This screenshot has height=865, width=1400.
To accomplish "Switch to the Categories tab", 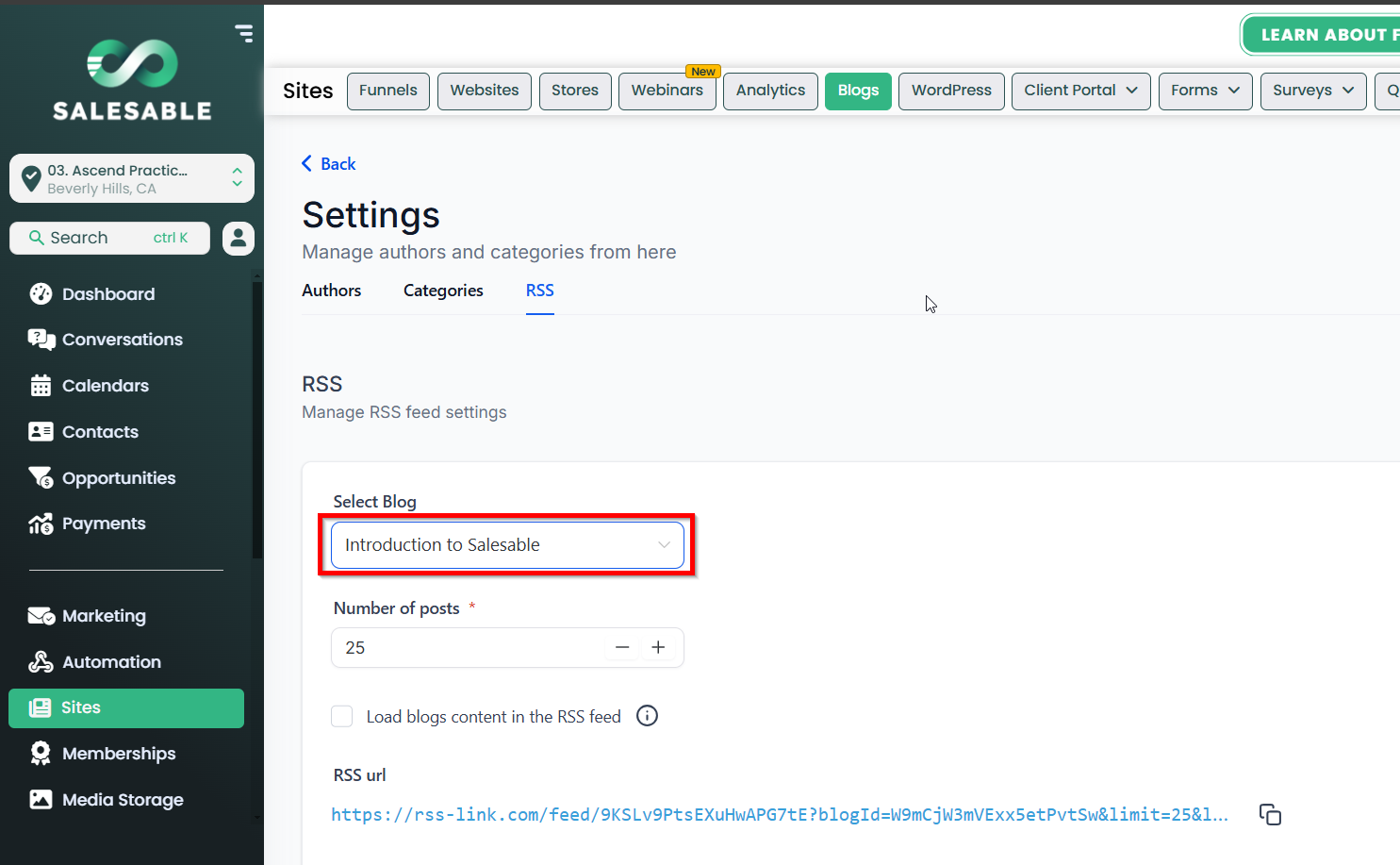I will coord(443,291).
